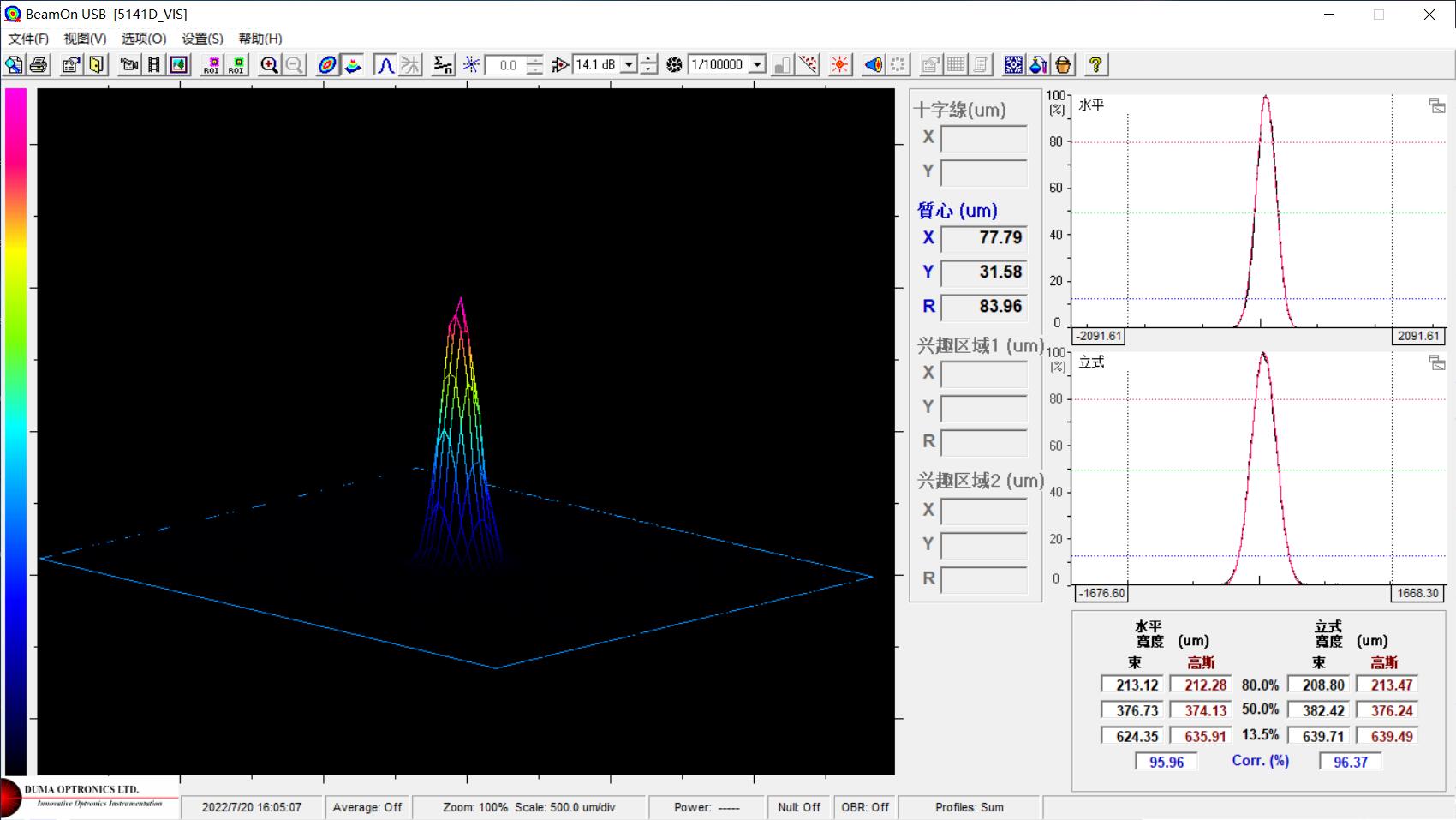Expand the horizontal profile graph window
The image size is (1456, 820).
point(1436,105)
